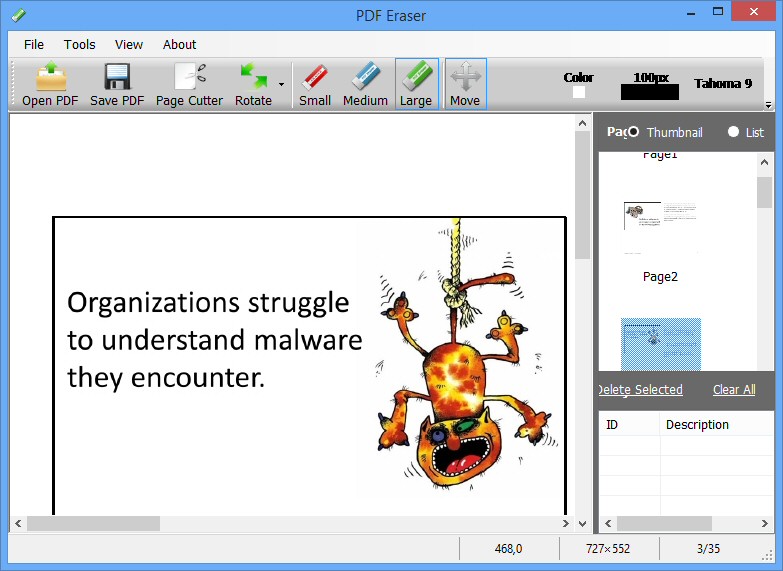Image resolution: width=783 pixels, height=571 pixels.
Task: Click the document horizontal scroll right arrow
Action: (566, 524)
